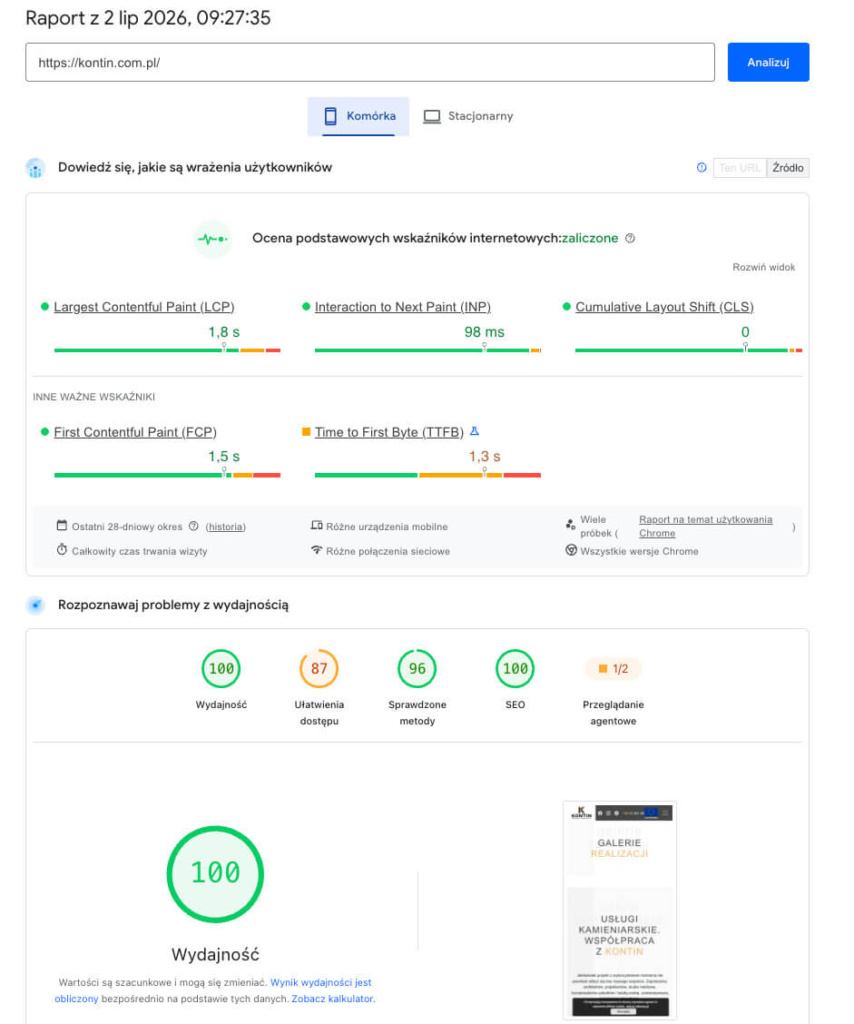Click help icon next to zaliczone assessment

630,238
